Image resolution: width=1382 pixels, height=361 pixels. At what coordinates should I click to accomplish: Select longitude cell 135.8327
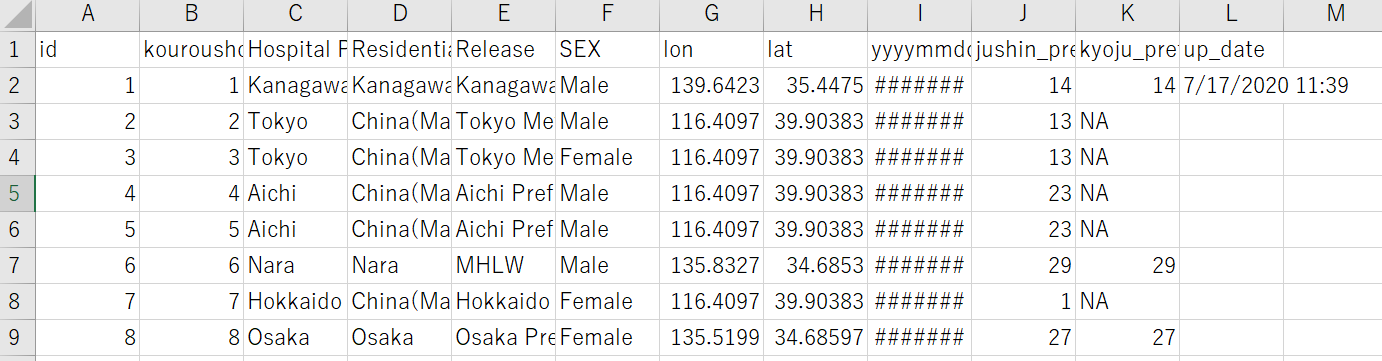(712, 265)
